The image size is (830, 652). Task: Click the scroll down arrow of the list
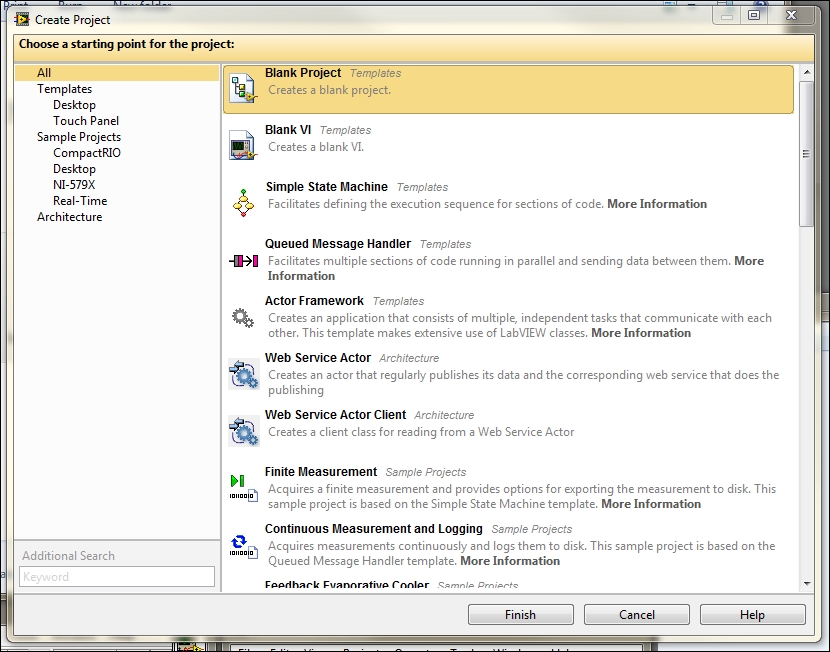(x=807, y=584)
